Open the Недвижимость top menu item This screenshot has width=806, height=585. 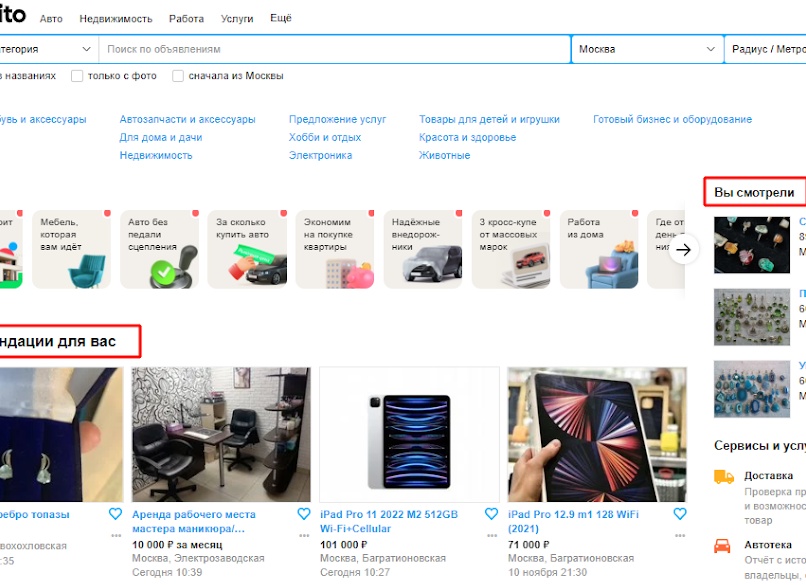[x=116, y=19]
